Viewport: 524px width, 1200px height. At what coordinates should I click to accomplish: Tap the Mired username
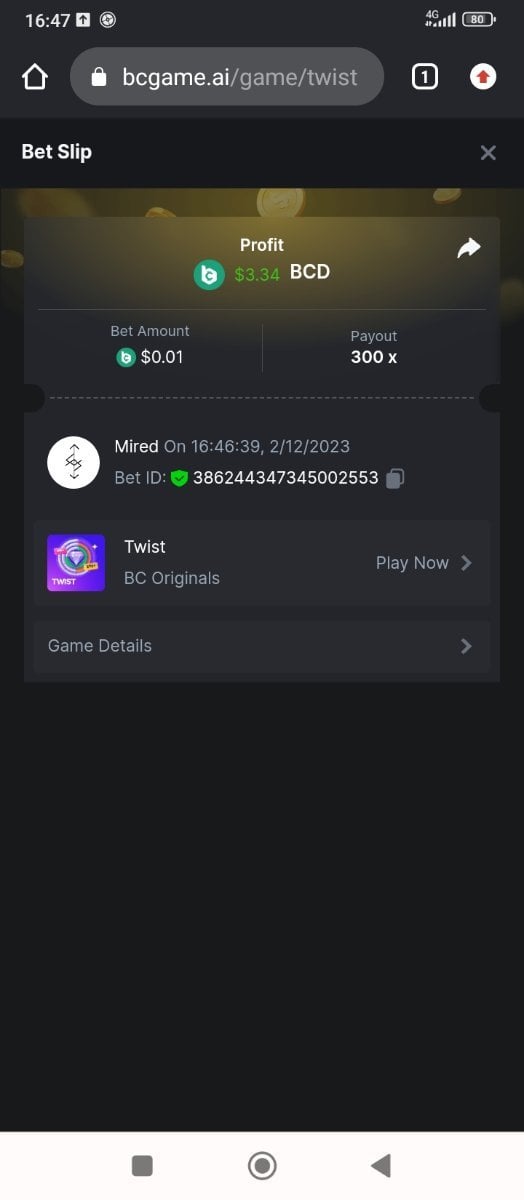click(x=136, y=446)
